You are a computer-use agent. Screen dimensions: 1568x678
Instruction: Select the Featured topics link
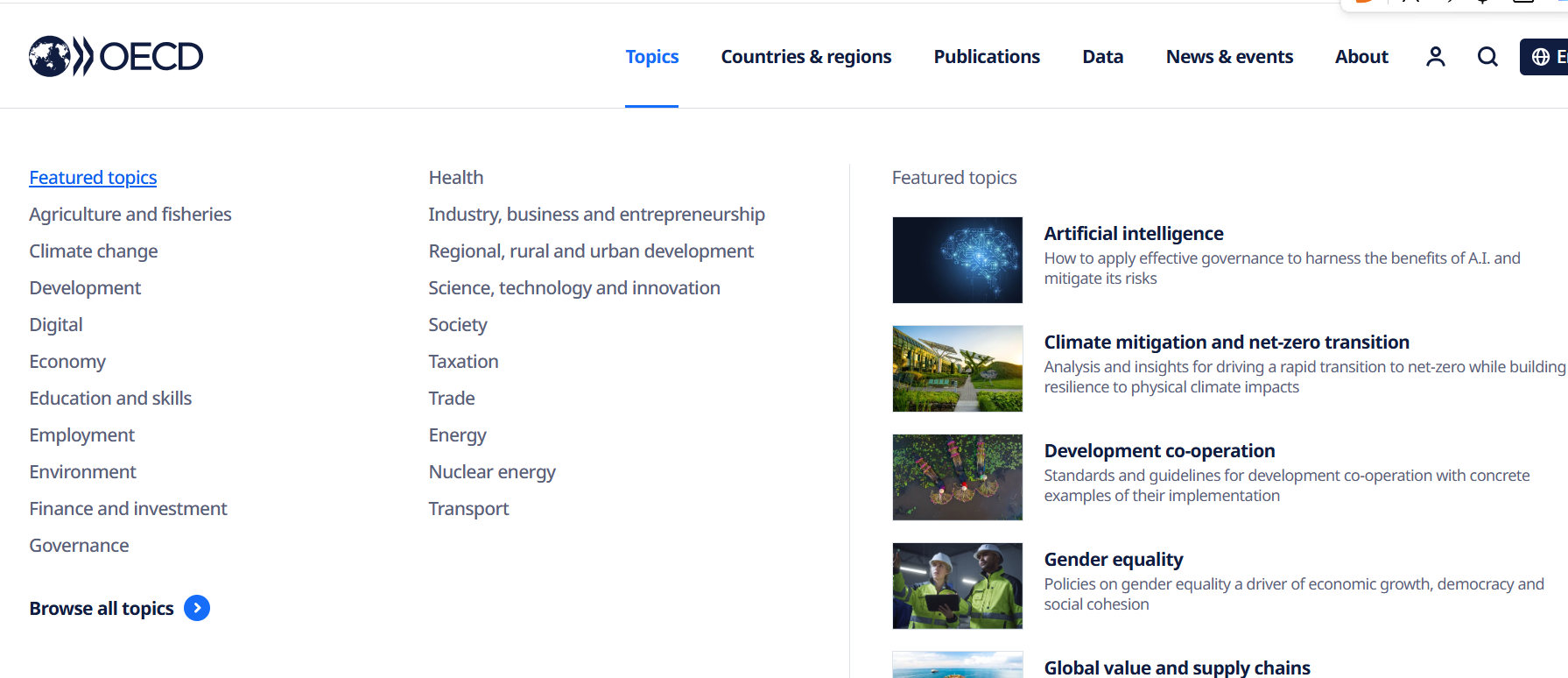click(93, 178)
